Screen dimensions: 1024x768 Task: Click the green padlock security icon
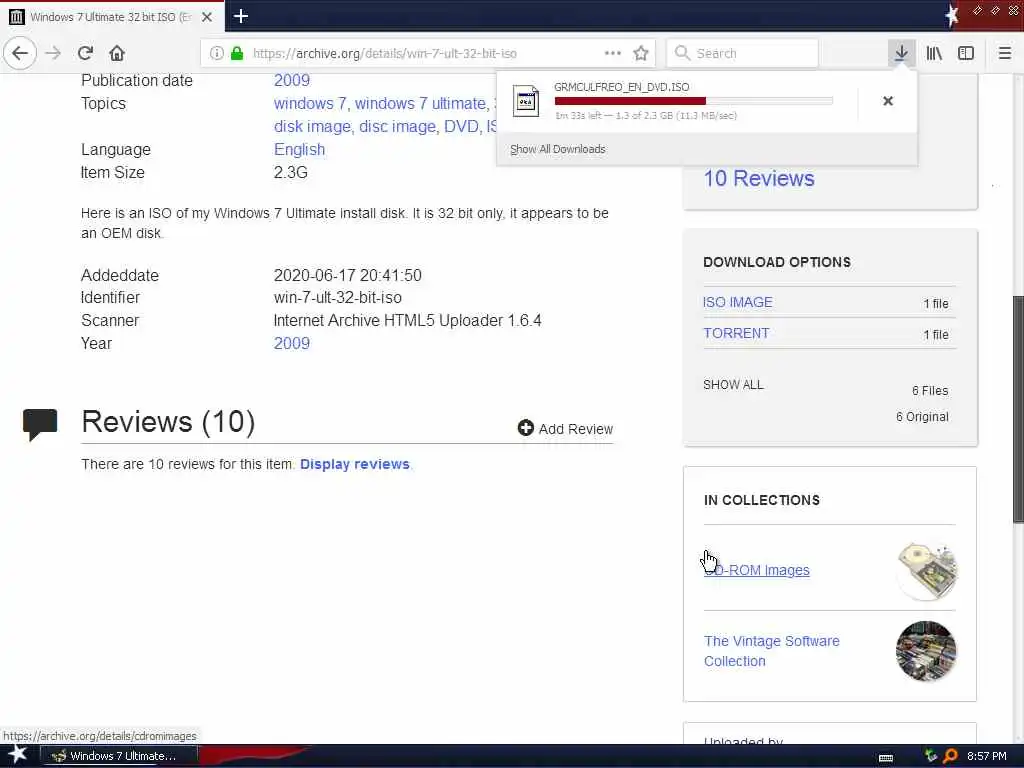pyautogui.click(x=236, y=53)
